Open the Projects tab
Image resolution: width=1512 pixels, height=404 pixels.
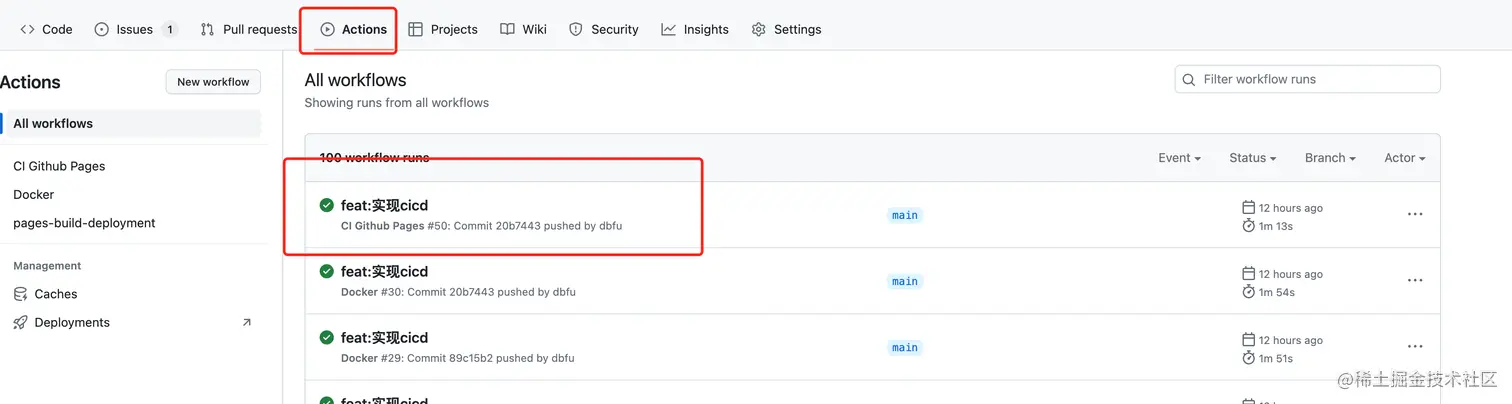(443, 29)
